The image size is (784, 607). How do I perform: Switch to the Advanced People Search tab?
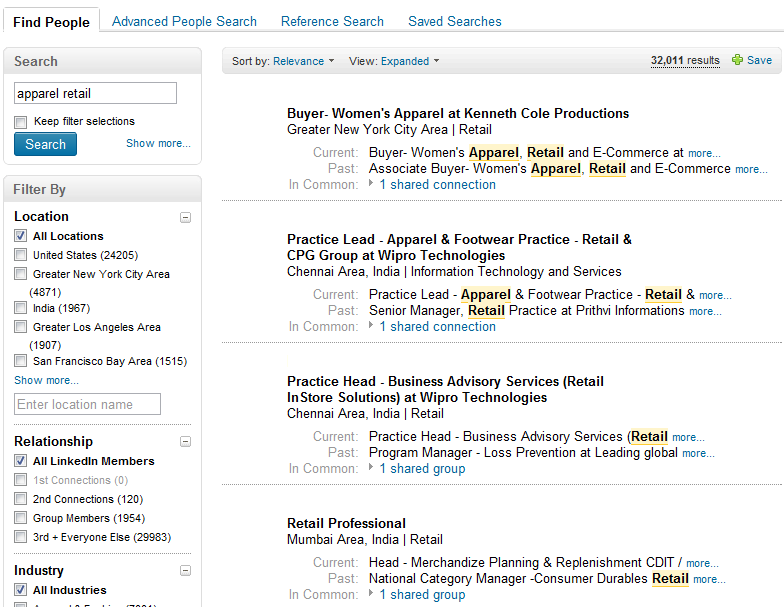(x=184, y=21)
